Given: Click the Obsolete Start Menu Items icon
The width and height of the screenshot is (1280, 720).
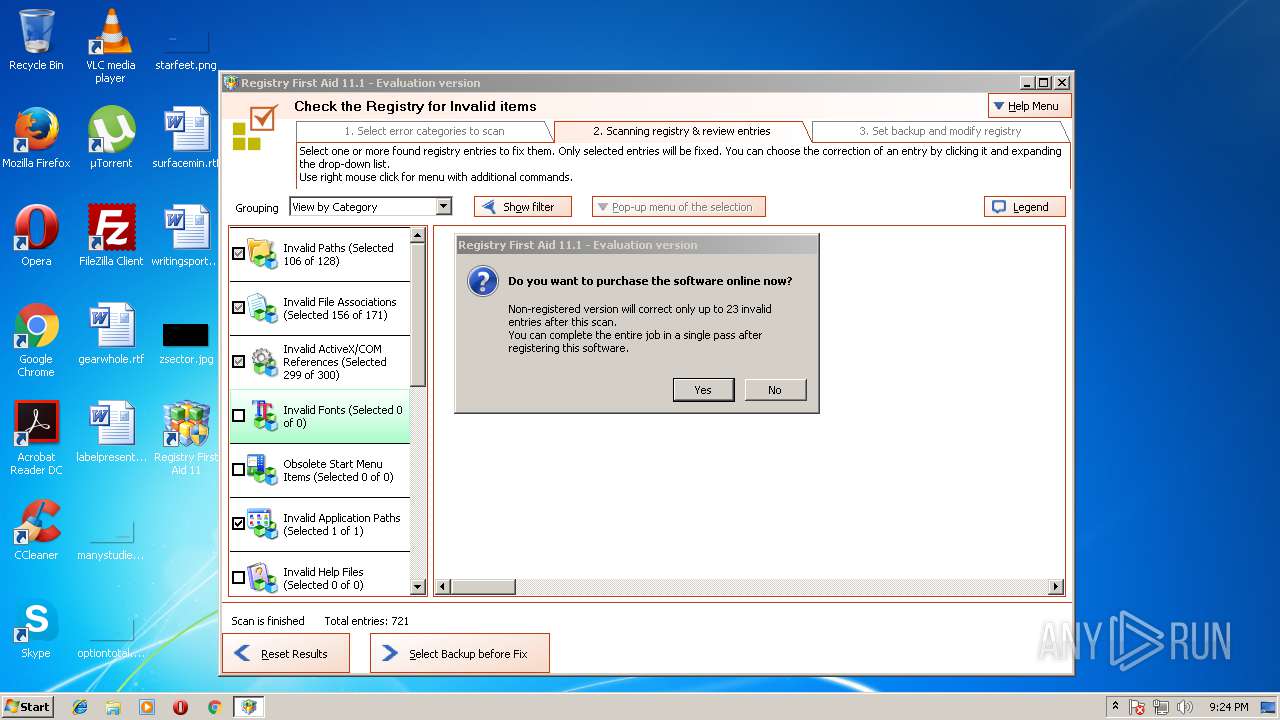Looking at the screenshot, I should tap(262, 470).
